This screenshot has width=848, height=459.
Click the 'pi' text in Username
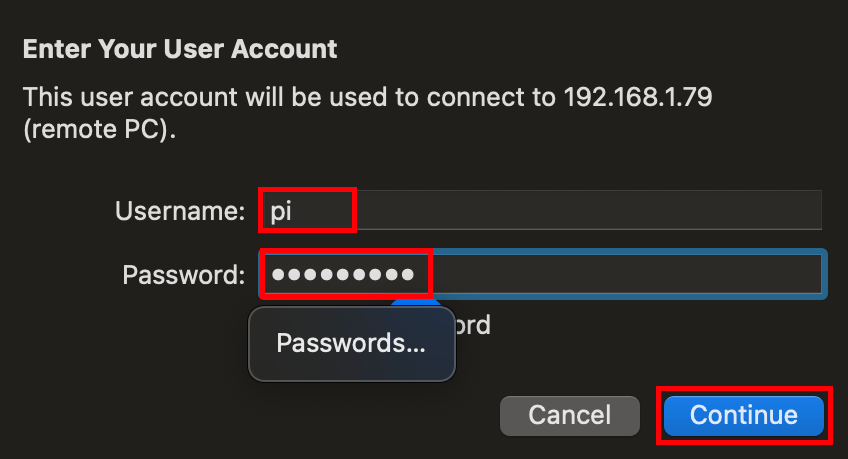[x=281, y=211]
